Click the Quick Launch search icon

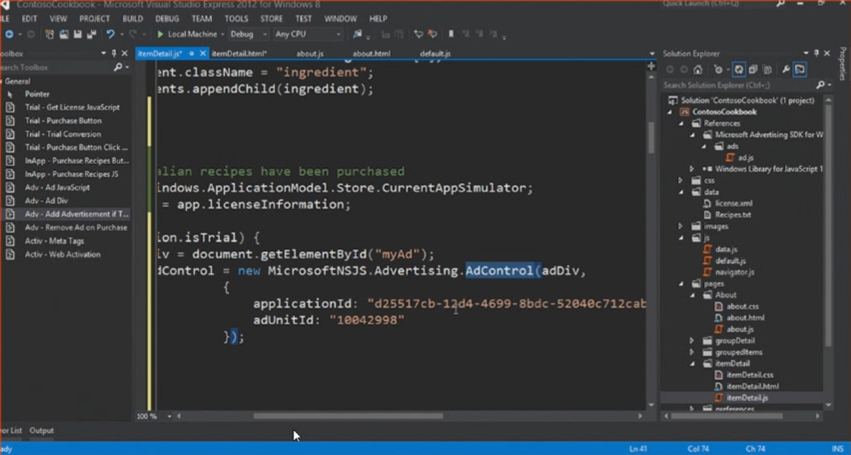pyautogui.click(x=780, y=4)
